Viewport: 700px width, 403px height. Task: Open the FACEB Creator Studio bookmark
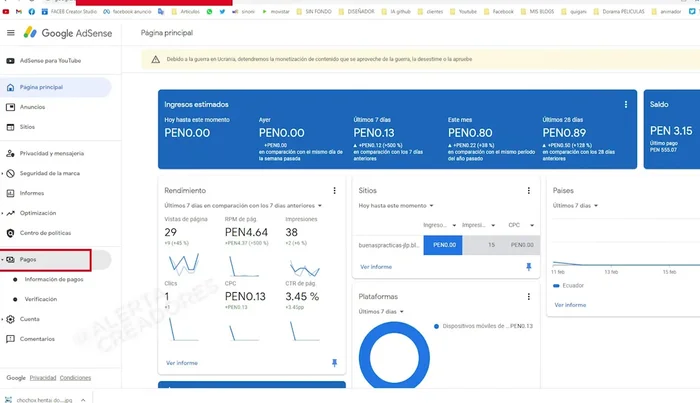pos(69,12)
